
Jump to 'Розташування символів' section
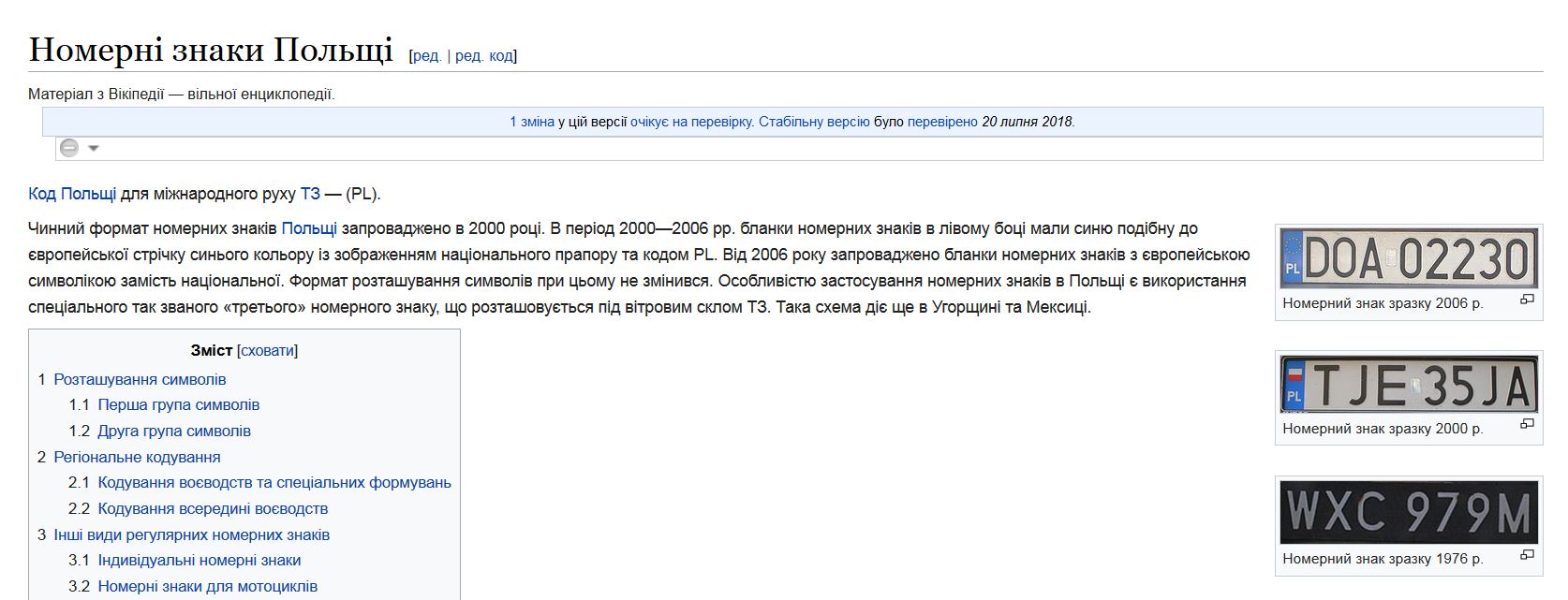[x=140, y=379]
